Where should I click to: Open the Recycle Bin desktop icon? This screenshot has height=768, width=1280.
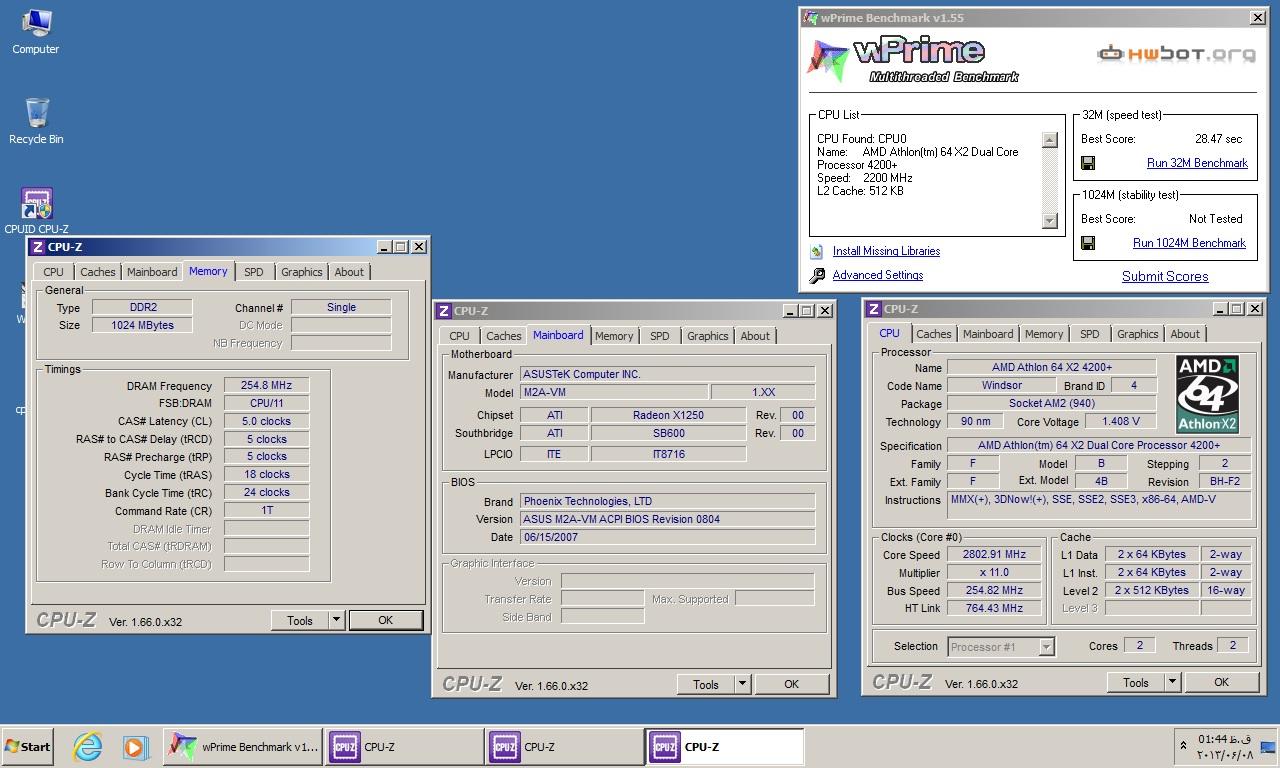pyautogui.click(x=36, y=121)
